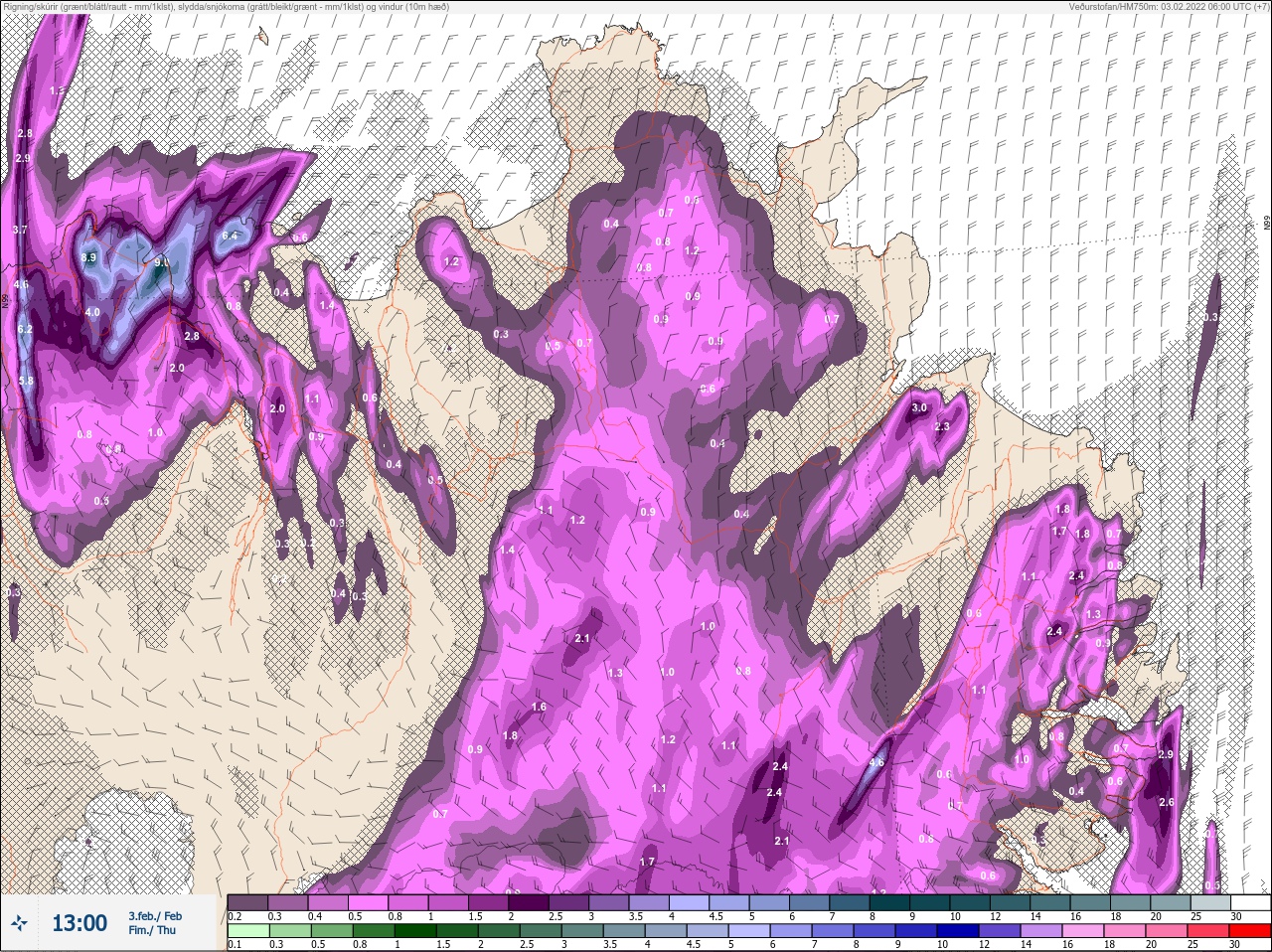Click the '3.feb./ Feb' date label
This screenshot has height=952, width=1272.
point(155,915)
